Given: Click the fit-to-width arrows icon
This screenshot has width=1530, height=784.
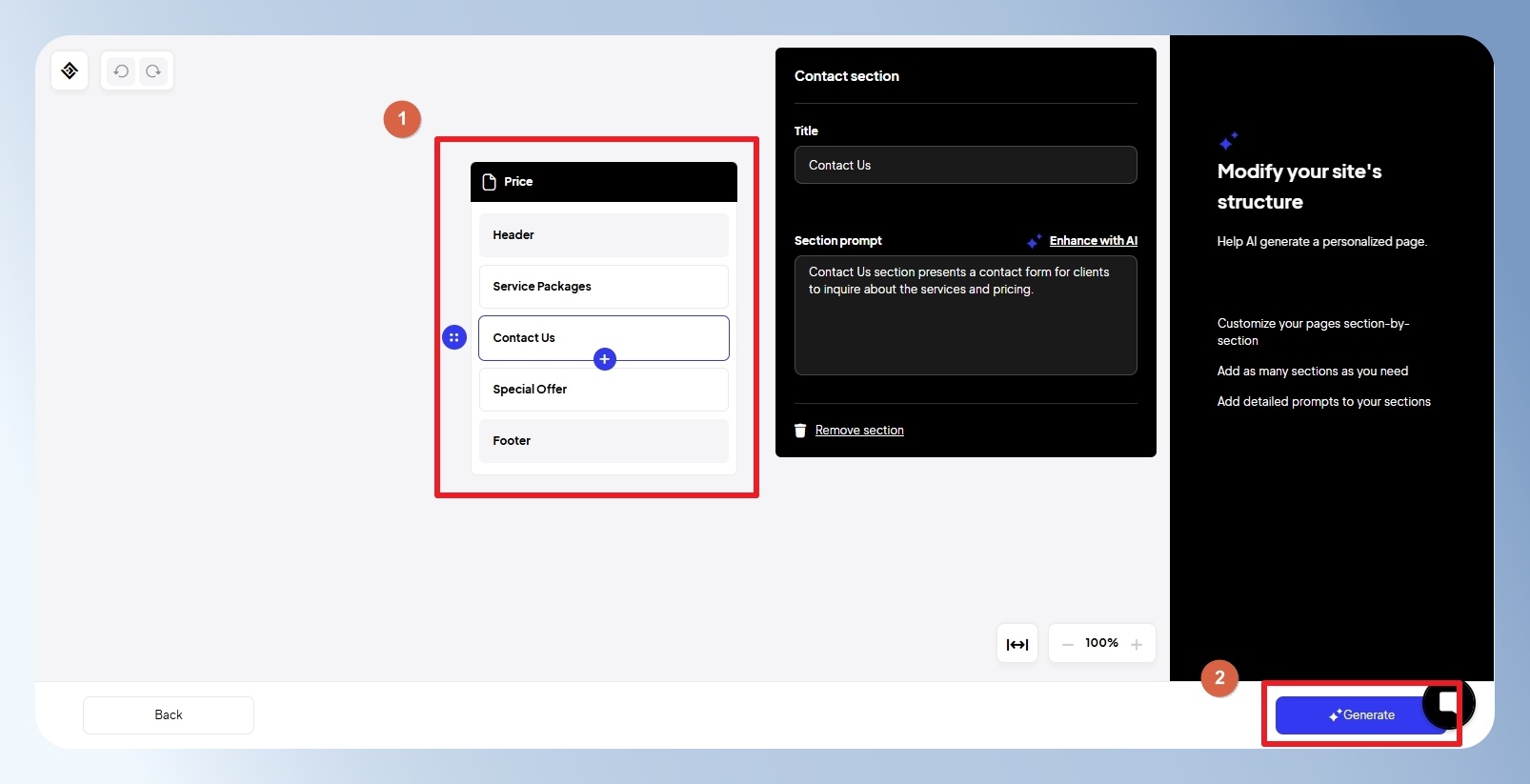Looking at the screenshot, I should coord(1017,644).
